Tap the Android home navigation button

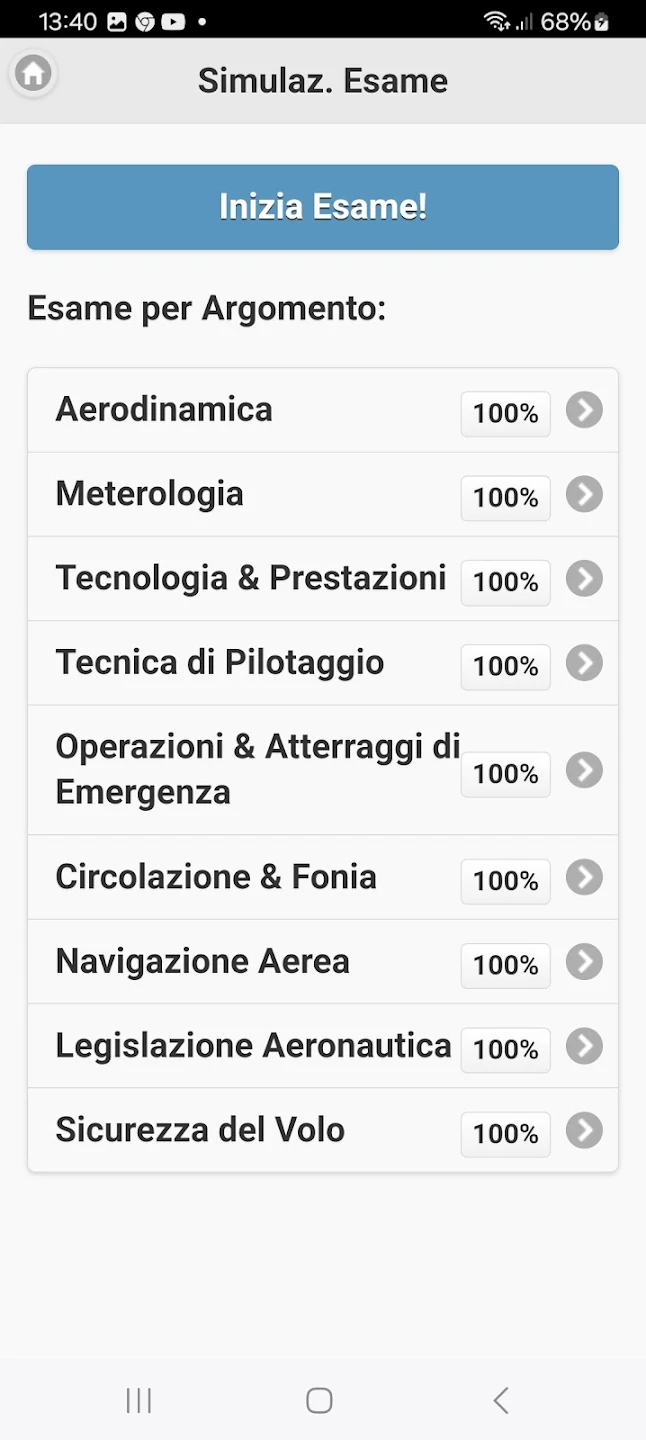[x=319, y=1400]
